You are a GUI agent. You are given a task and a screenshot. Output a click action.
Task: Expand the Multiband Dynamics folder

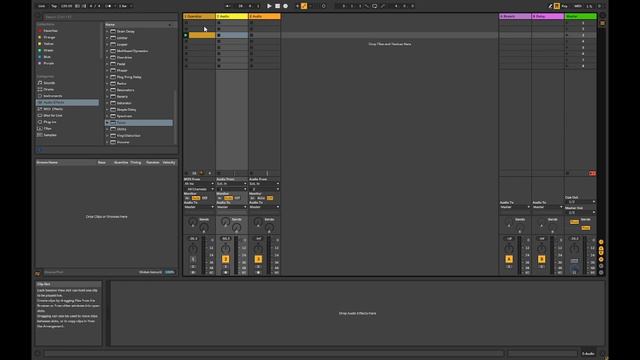[x=107, y=51]
